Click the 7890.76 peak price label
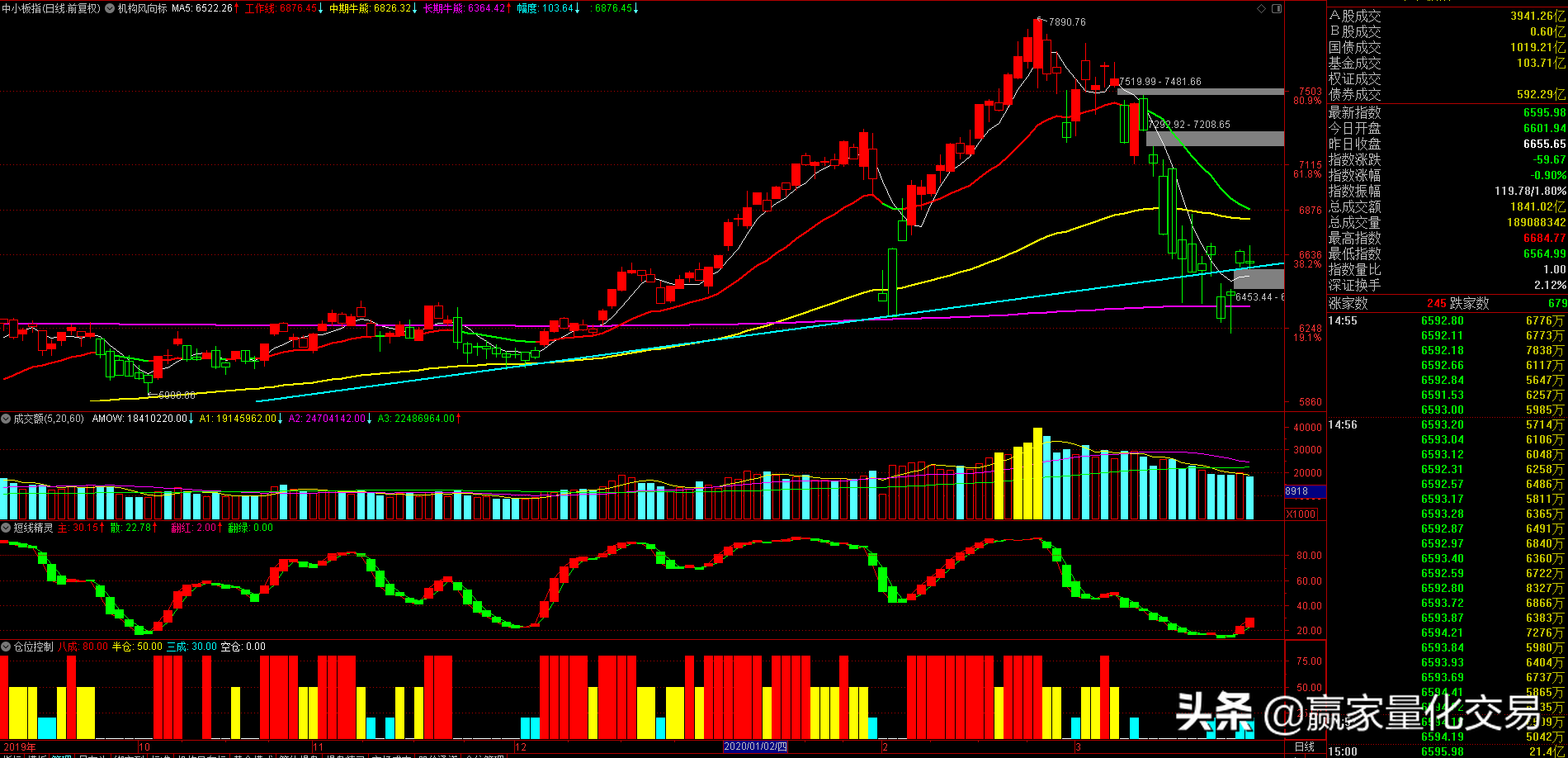Screen dimensions: 1568x758 coord(1067,22)
